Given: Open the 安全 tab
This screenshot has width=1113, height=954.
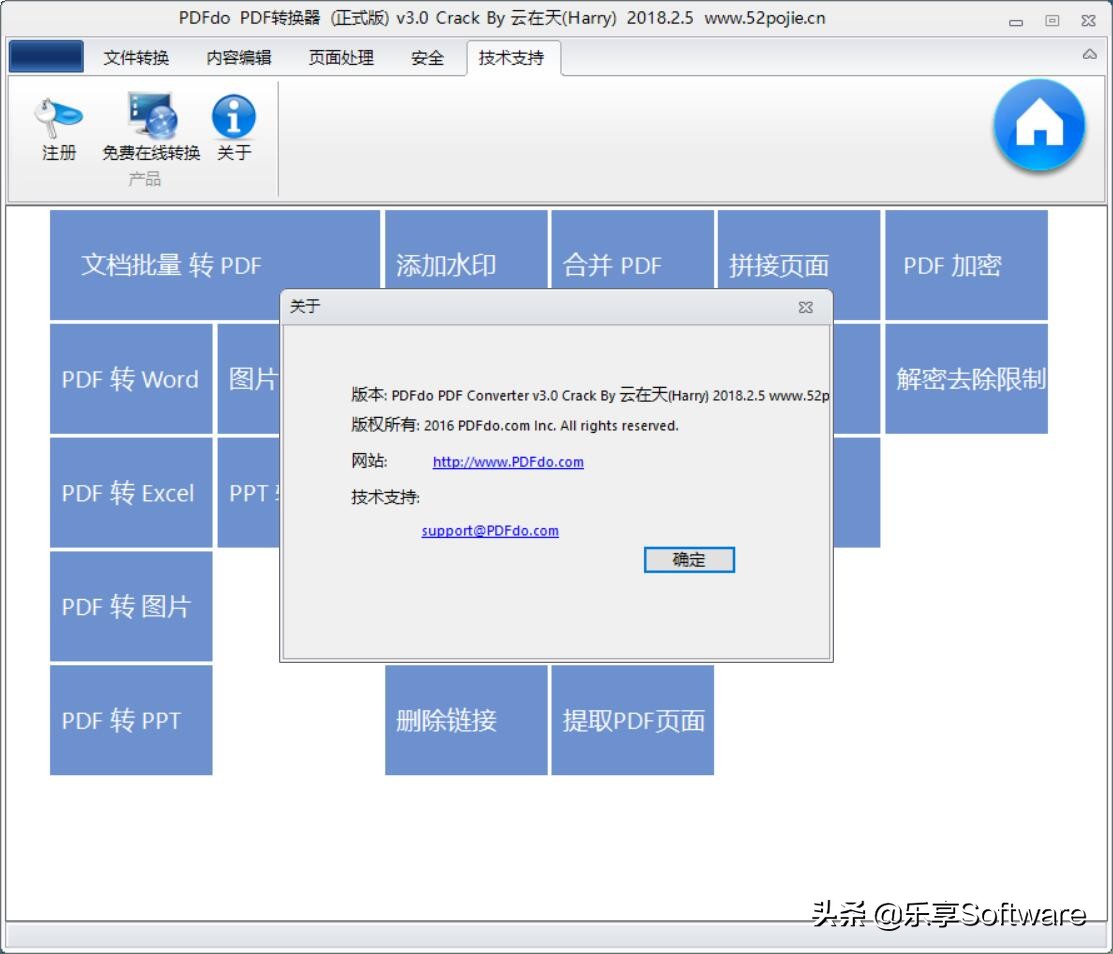Looking at the screenshot, I should (x=428, y=58).
